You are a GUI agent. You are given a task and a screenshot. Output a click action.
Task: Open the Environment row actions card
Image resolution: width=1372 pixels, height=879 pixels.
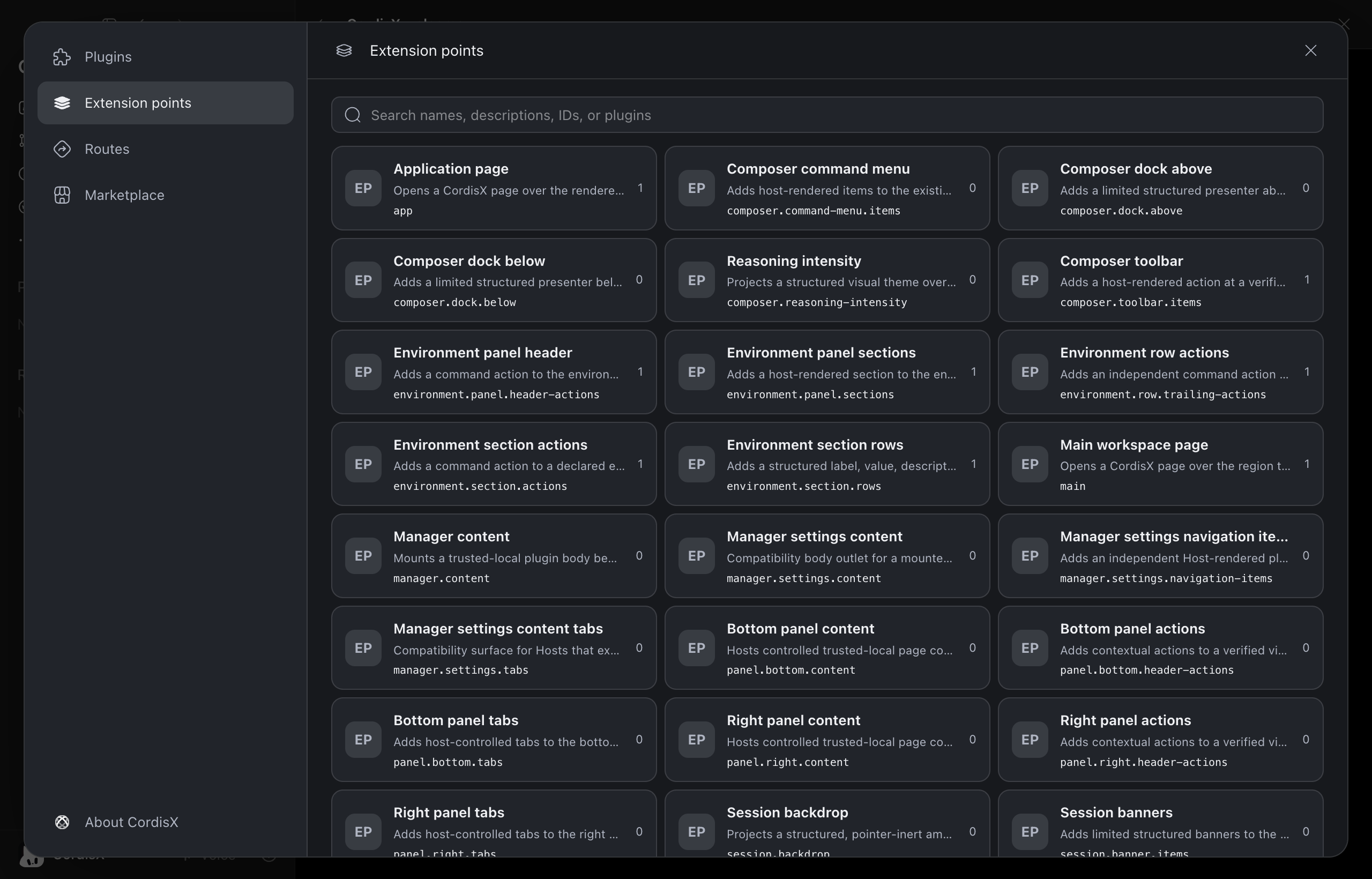(1160, 372)
